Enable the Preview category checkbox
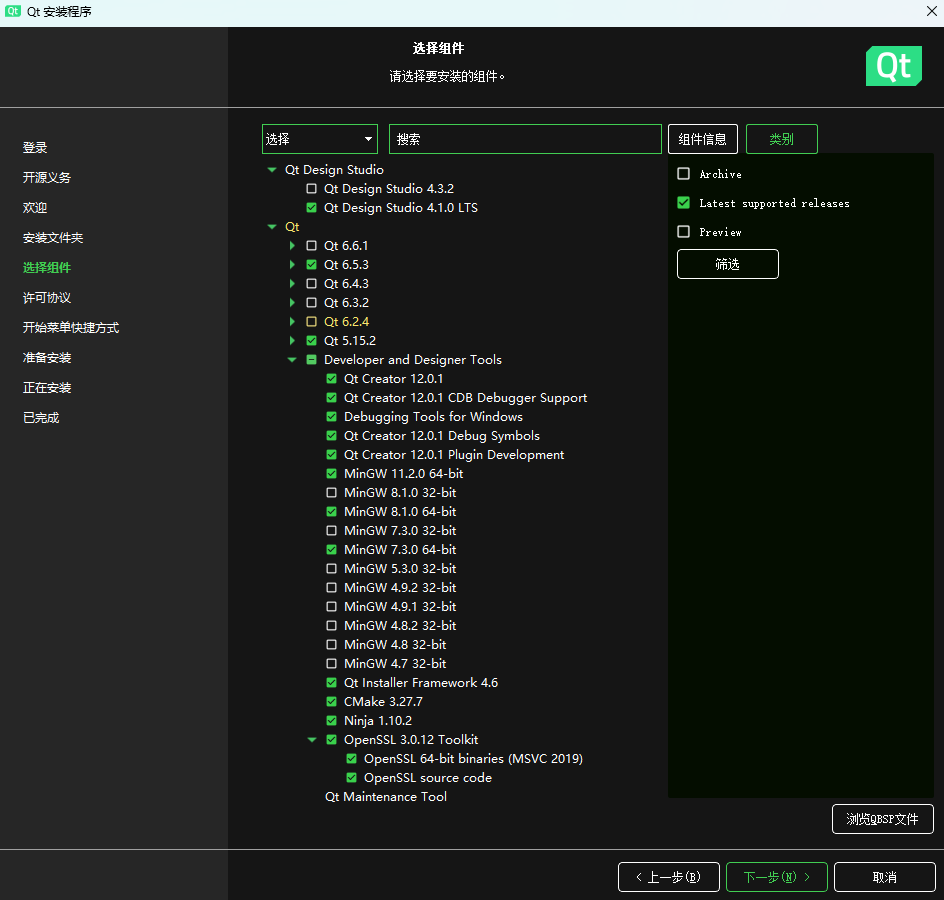944x900 pixels. 683,232
